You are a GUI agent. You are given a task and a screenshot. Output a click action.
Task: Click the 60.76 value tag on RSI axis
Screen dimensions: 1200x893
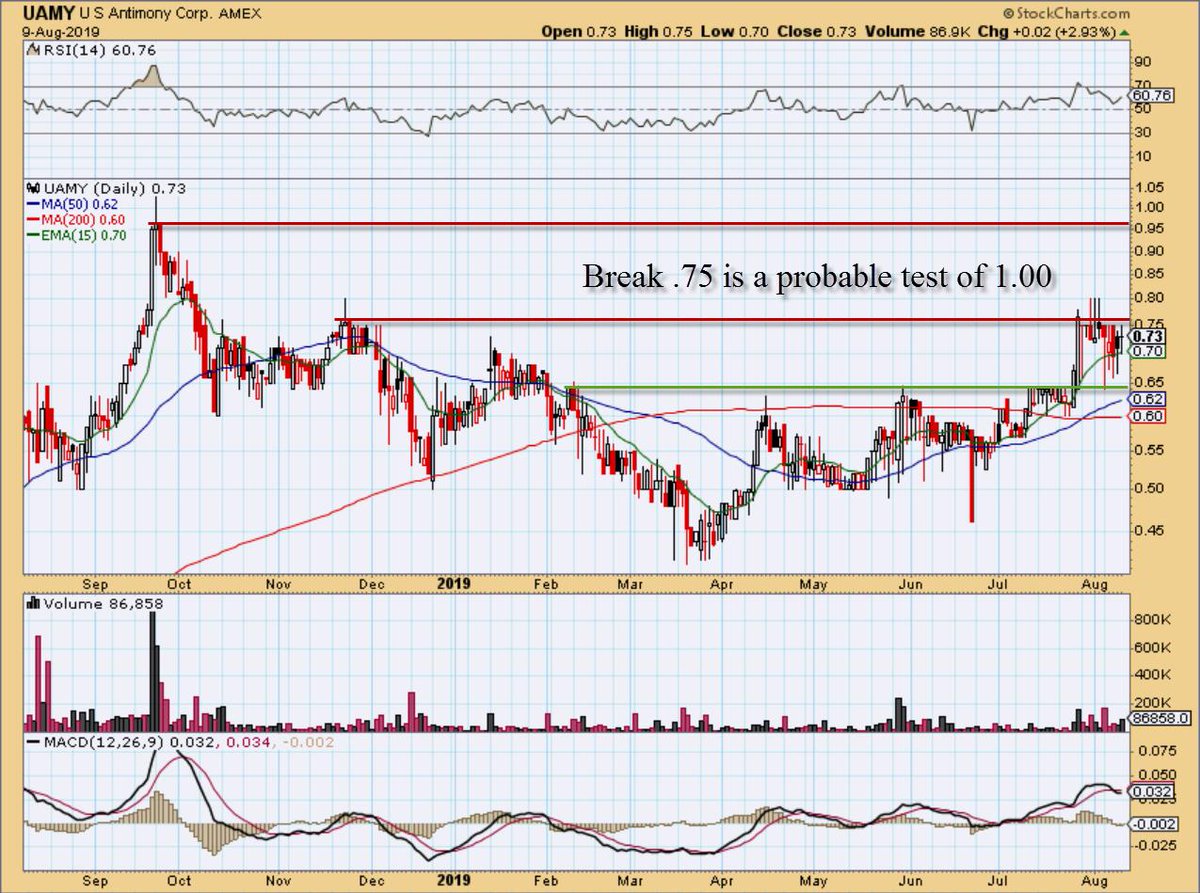1152,94
